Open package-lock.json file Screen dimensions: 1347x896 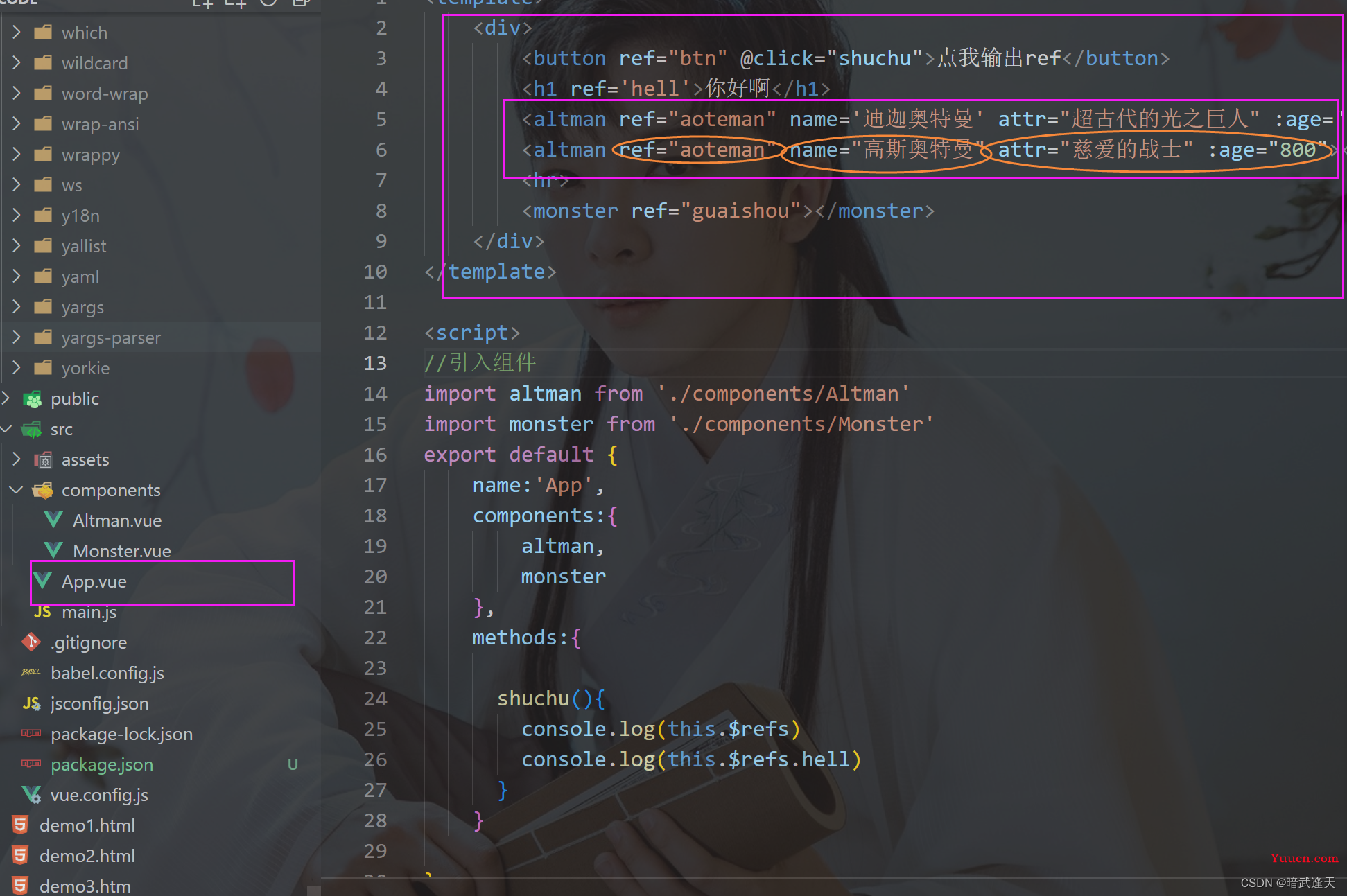point(122,734)
